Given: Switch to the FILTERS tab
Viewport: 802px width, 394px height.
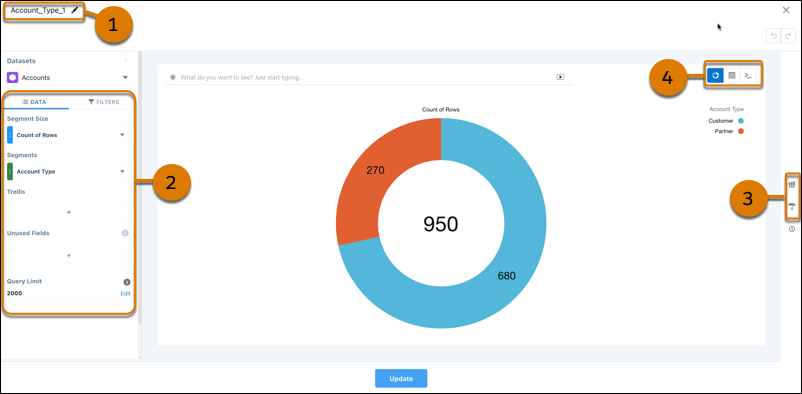Looking at the screenshot, I should coord(103,102).
